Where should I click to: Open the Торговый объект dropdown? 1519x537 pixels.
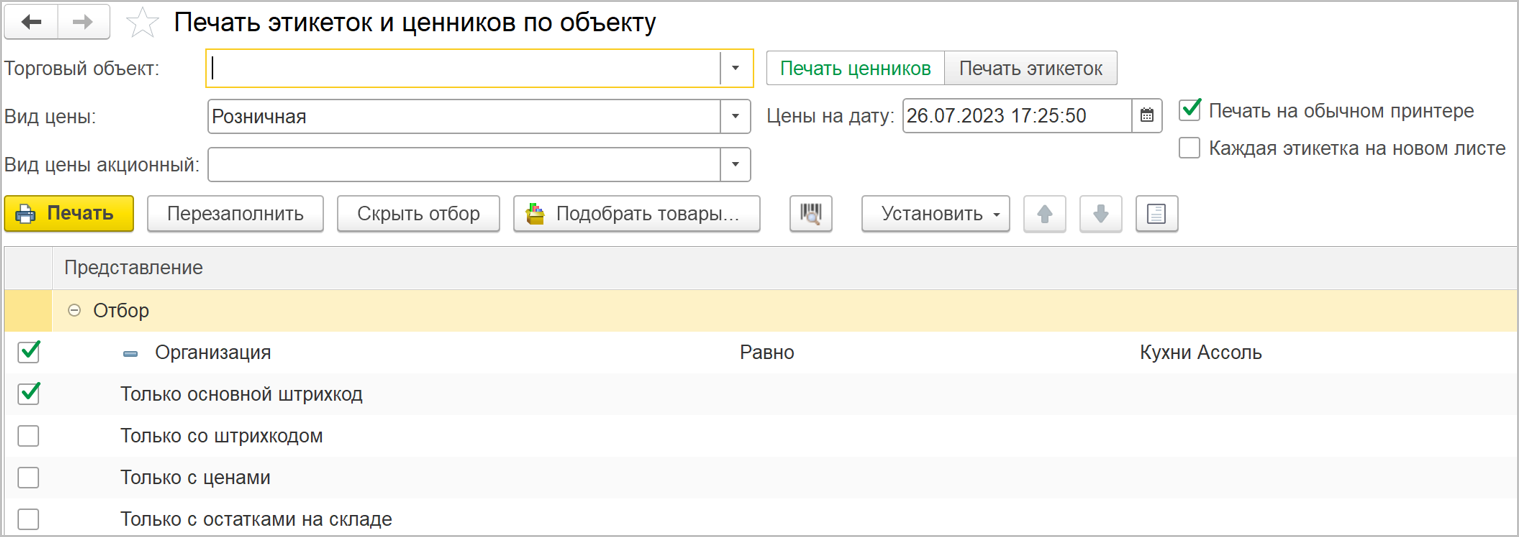(x=735, y=69)
